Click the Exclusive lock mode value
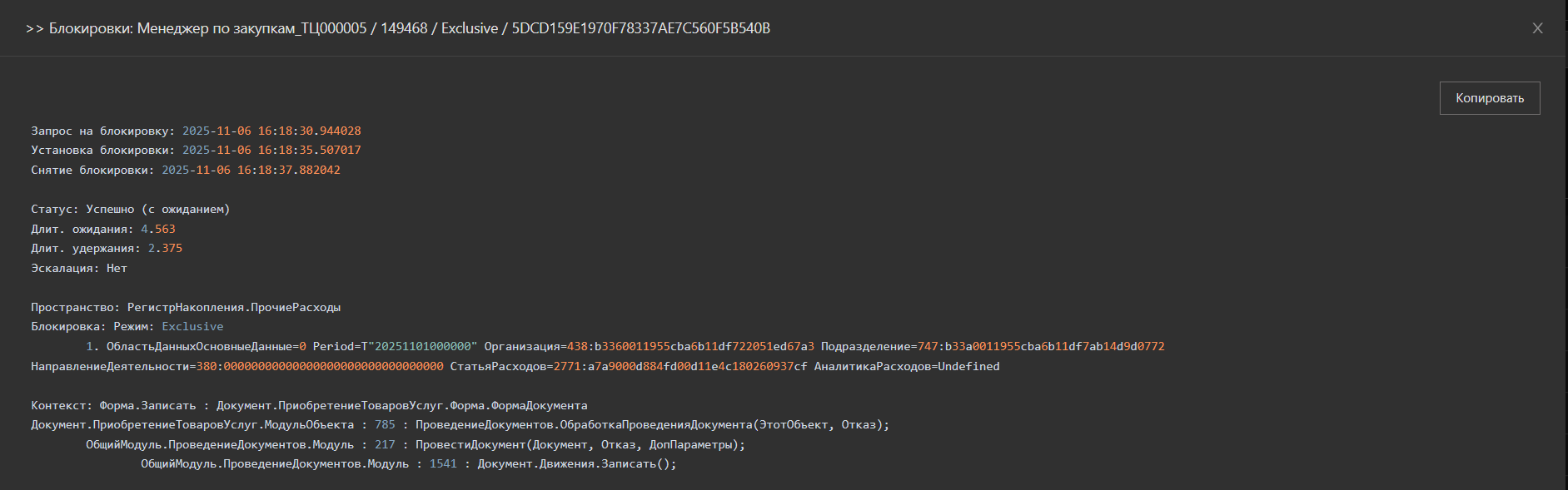The height and width of the screenshot is (490, 1568). (x=192, y=327)
